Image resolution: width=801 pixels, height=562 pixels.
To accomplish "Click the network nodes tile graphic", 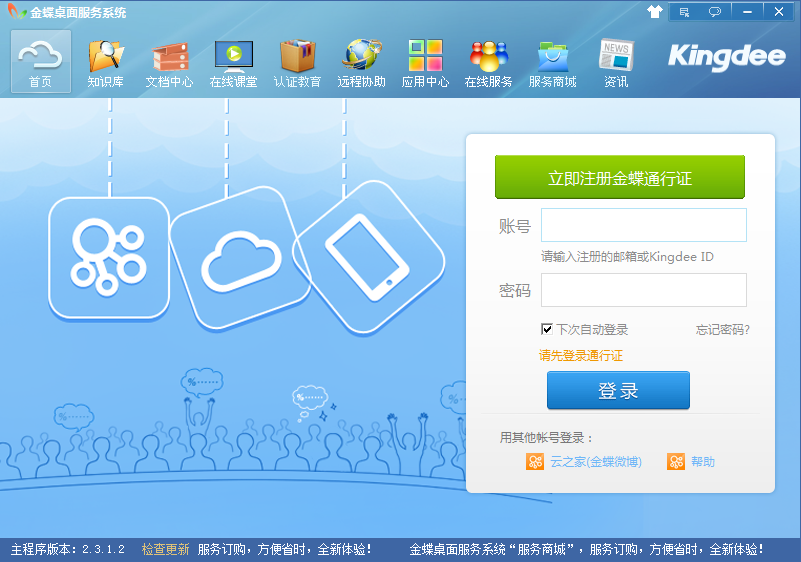I will (x=109, y=258).
